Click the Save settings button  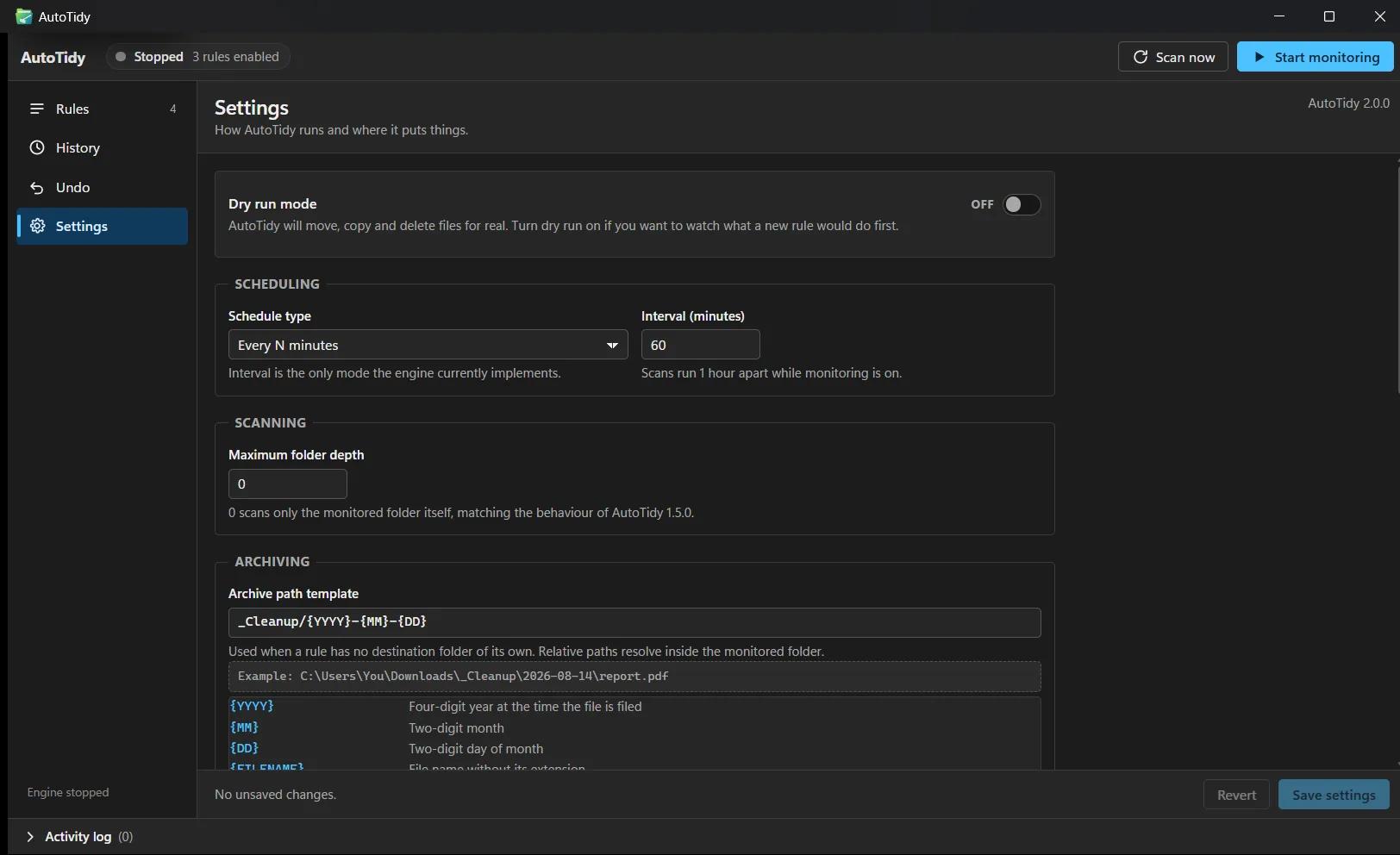(x=1334, y=795)
